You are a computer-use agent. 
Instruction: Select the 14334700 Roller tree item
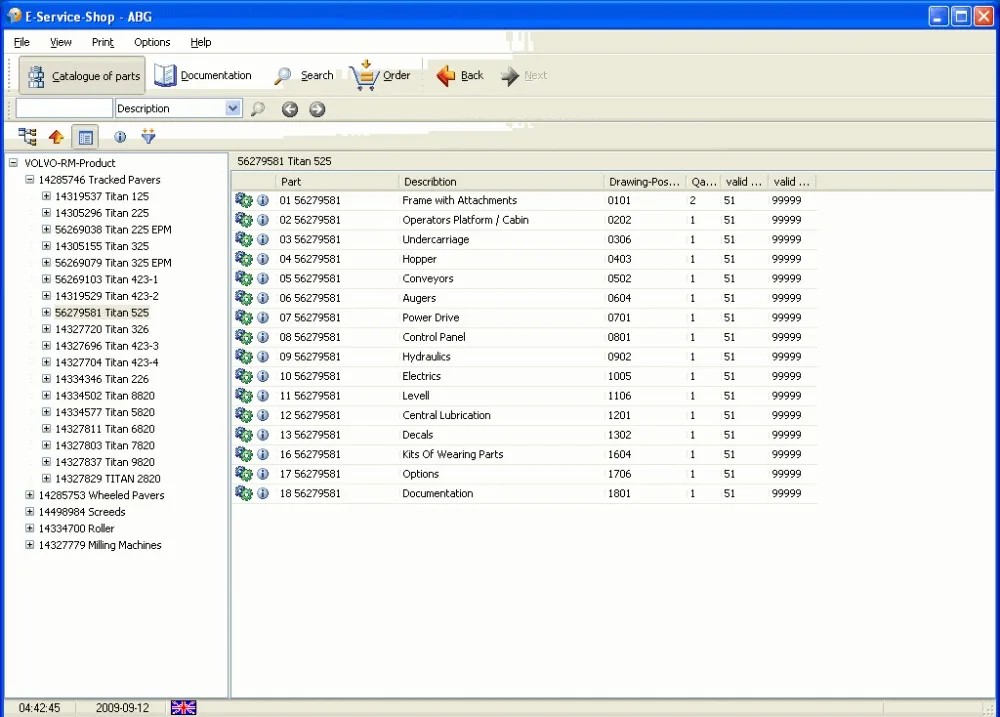click(x=77, y=528)
